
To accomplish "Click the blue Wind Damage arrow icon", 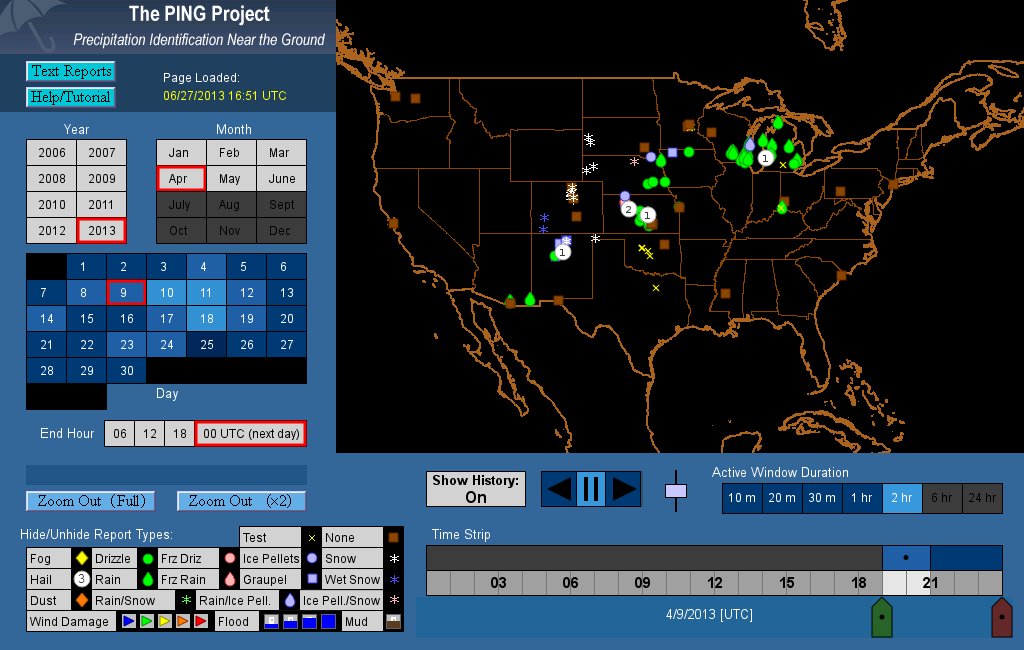I will tap(128, 622).
